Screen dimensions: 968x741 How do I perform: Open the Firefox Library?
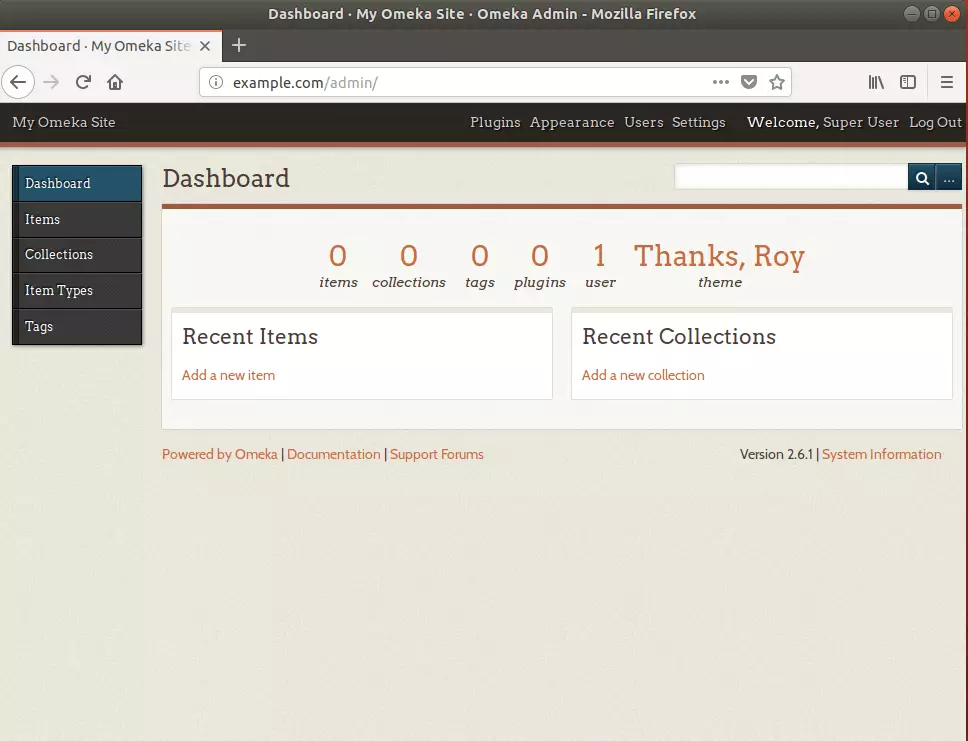point(876,82)
